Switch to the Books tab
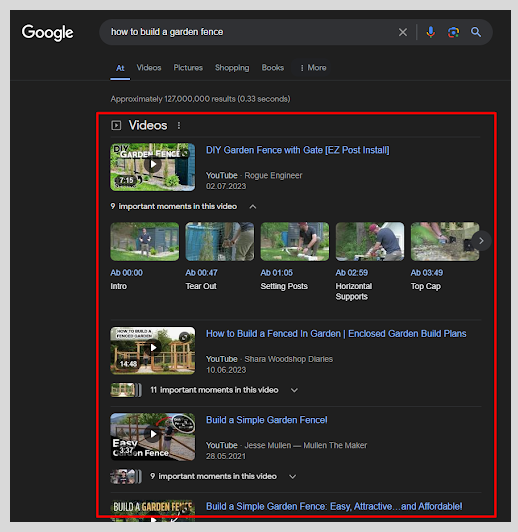 tap(272, 68)
